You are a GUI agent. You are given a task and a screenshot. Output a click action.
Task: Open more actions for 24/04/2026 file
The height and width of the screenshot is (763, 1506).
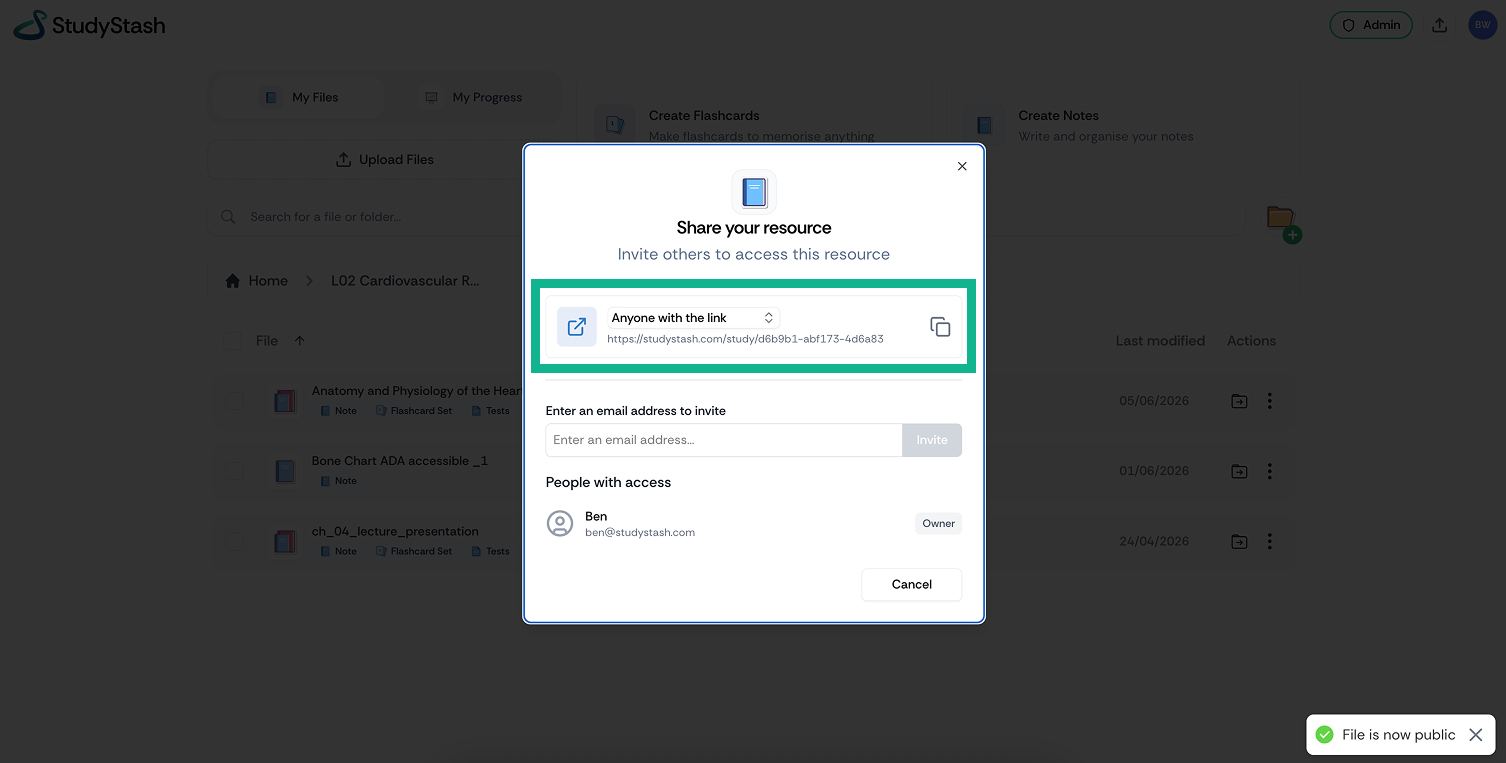(1269, 541)
